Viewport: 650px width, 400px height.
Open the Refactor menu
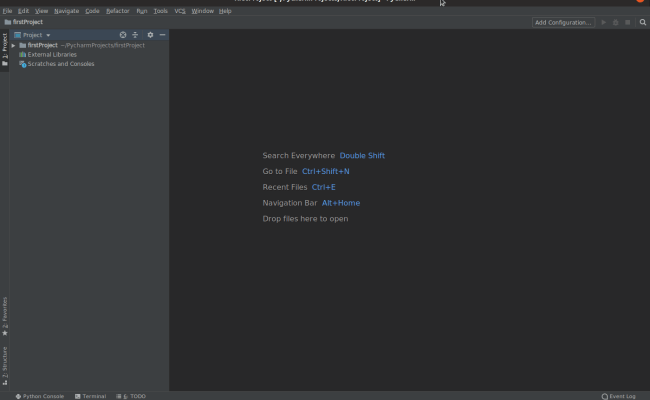tap(118, 11)
